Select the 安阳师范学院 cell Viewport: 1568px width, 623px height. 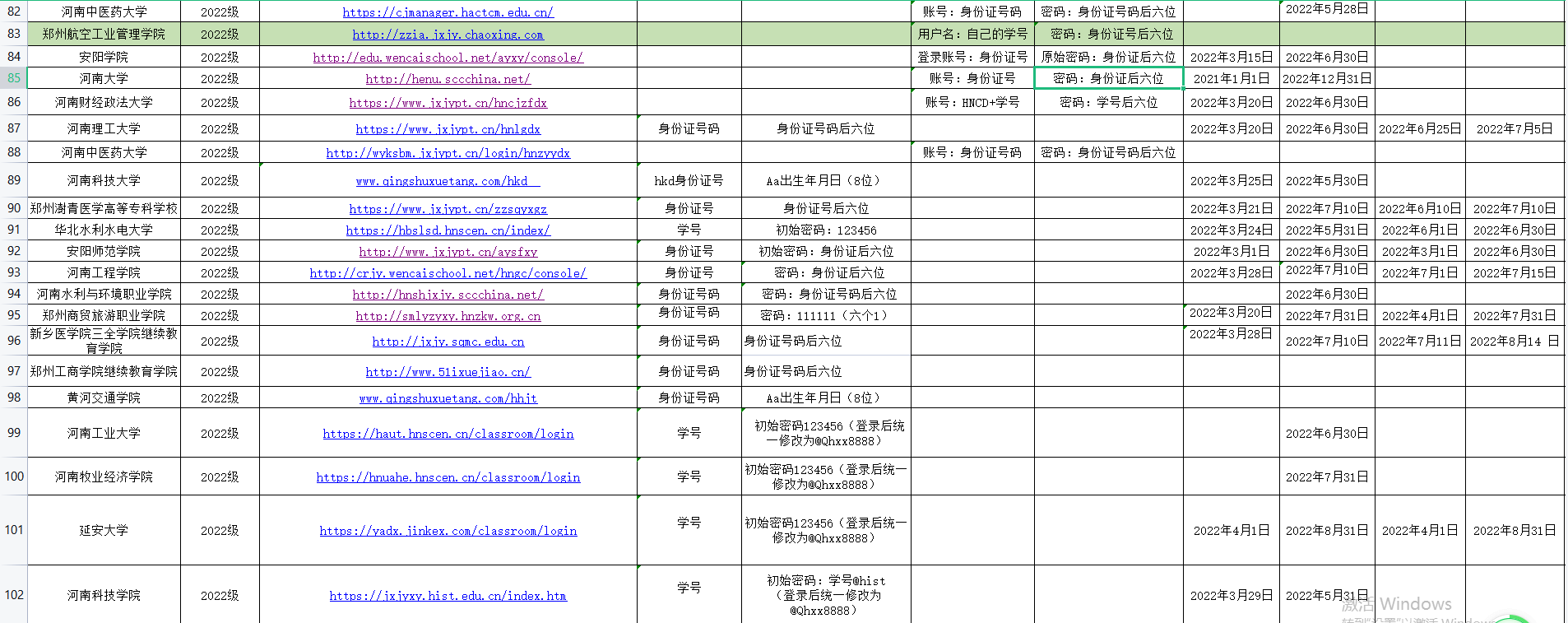(104, 252)
